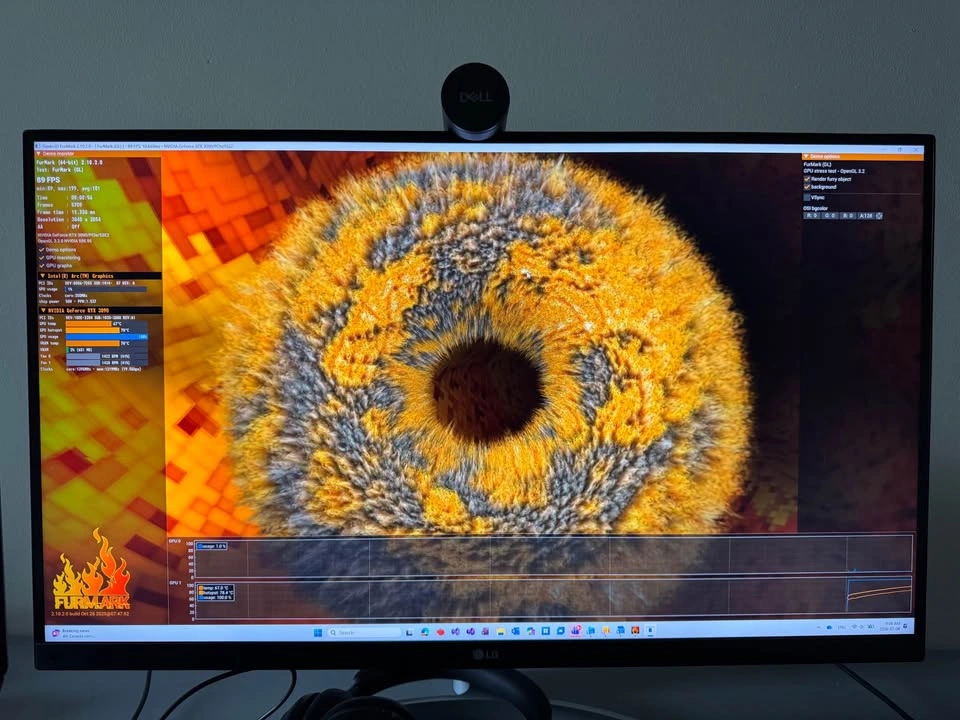Collapse the NVIDIA GeForce RTX 3090 section
The width and height of the screenshot is (960, 720).
pos(43,310)
